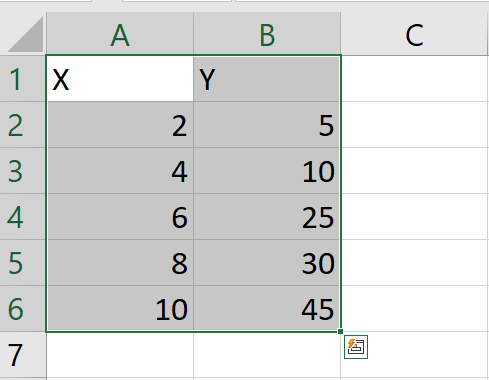
Task: Select column B header
Action: coord(267,34)
